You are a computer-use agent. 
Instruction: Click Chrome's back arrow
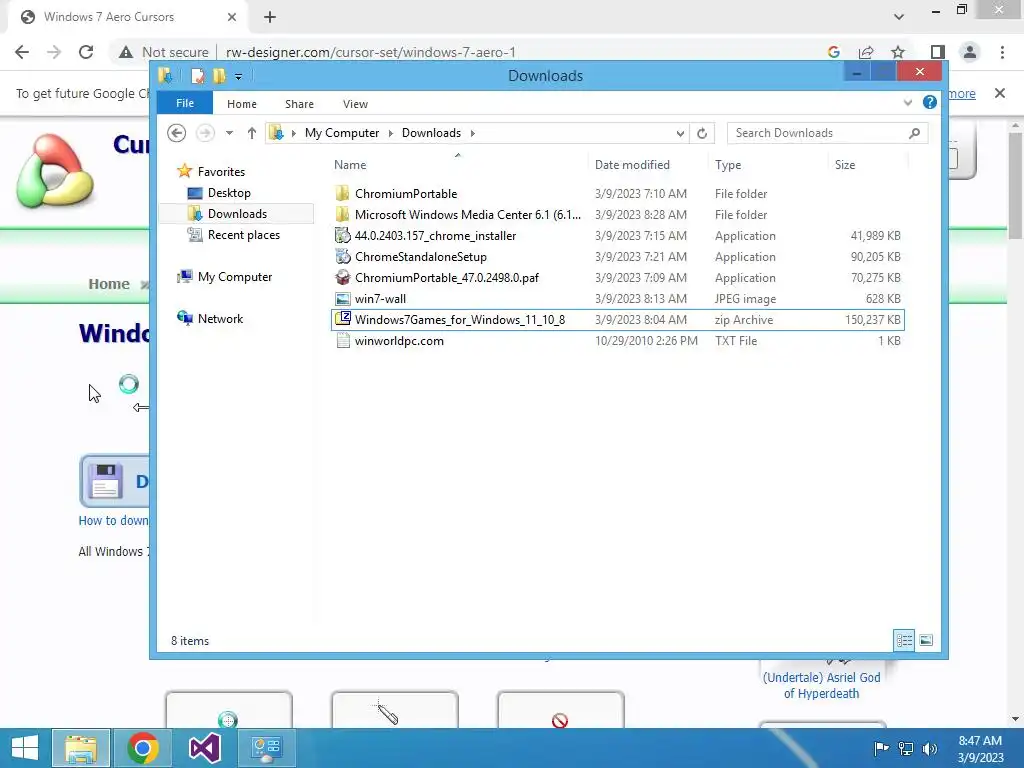pyautogui.click(x=22, y=52)
